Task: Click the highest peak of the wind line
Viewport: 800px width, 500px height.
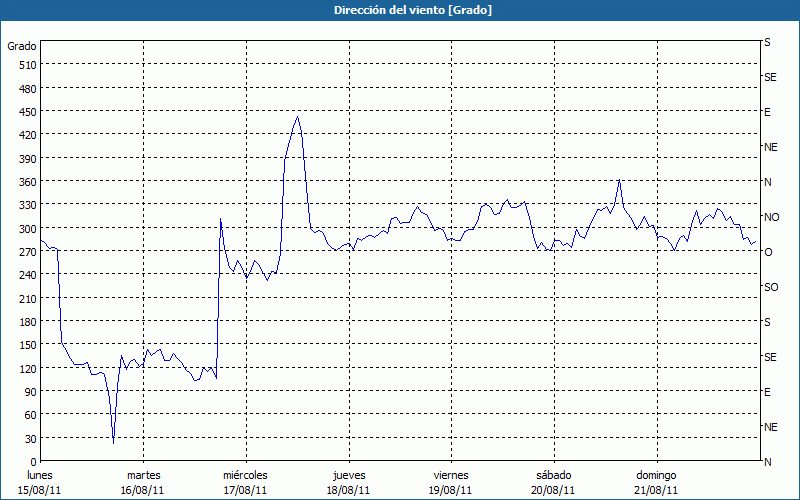Action: [297, 117]
